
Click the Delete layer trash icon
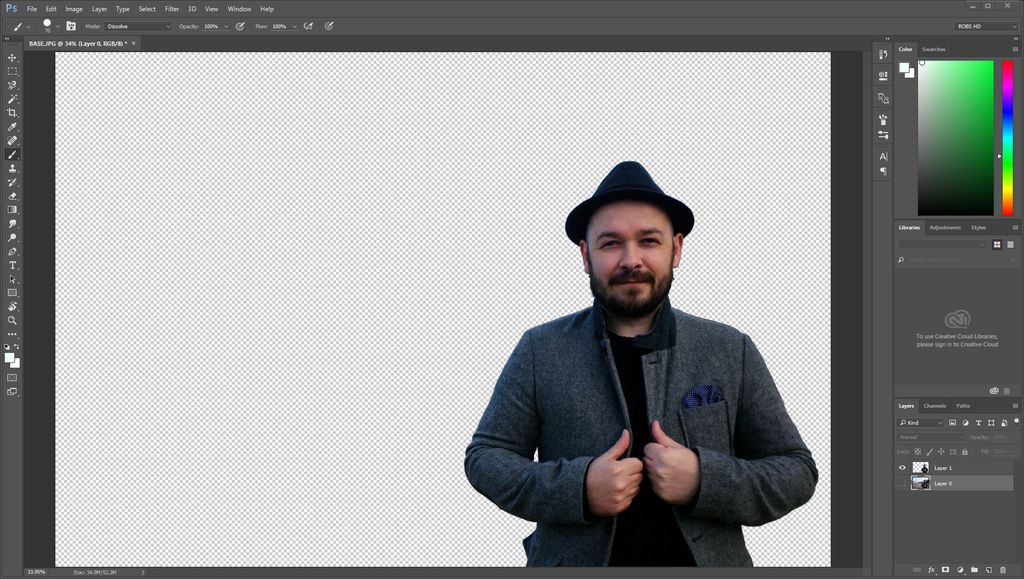point(1003,569)
